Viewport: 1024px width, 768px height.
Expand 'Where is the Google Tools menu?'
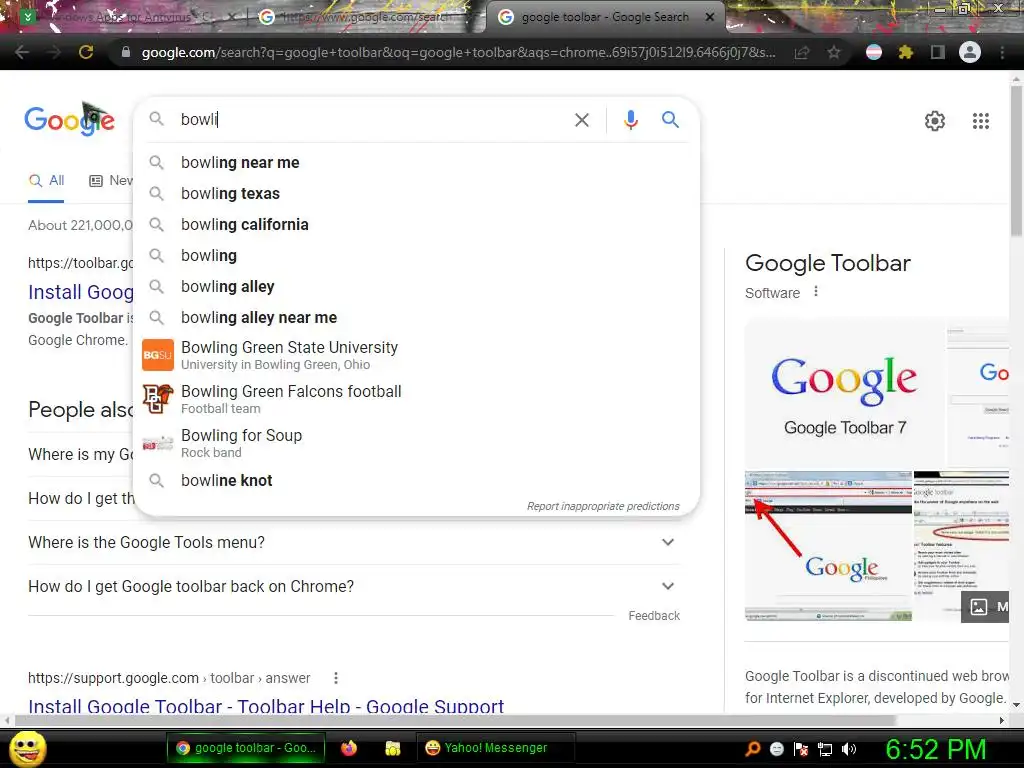click(352, 542)
